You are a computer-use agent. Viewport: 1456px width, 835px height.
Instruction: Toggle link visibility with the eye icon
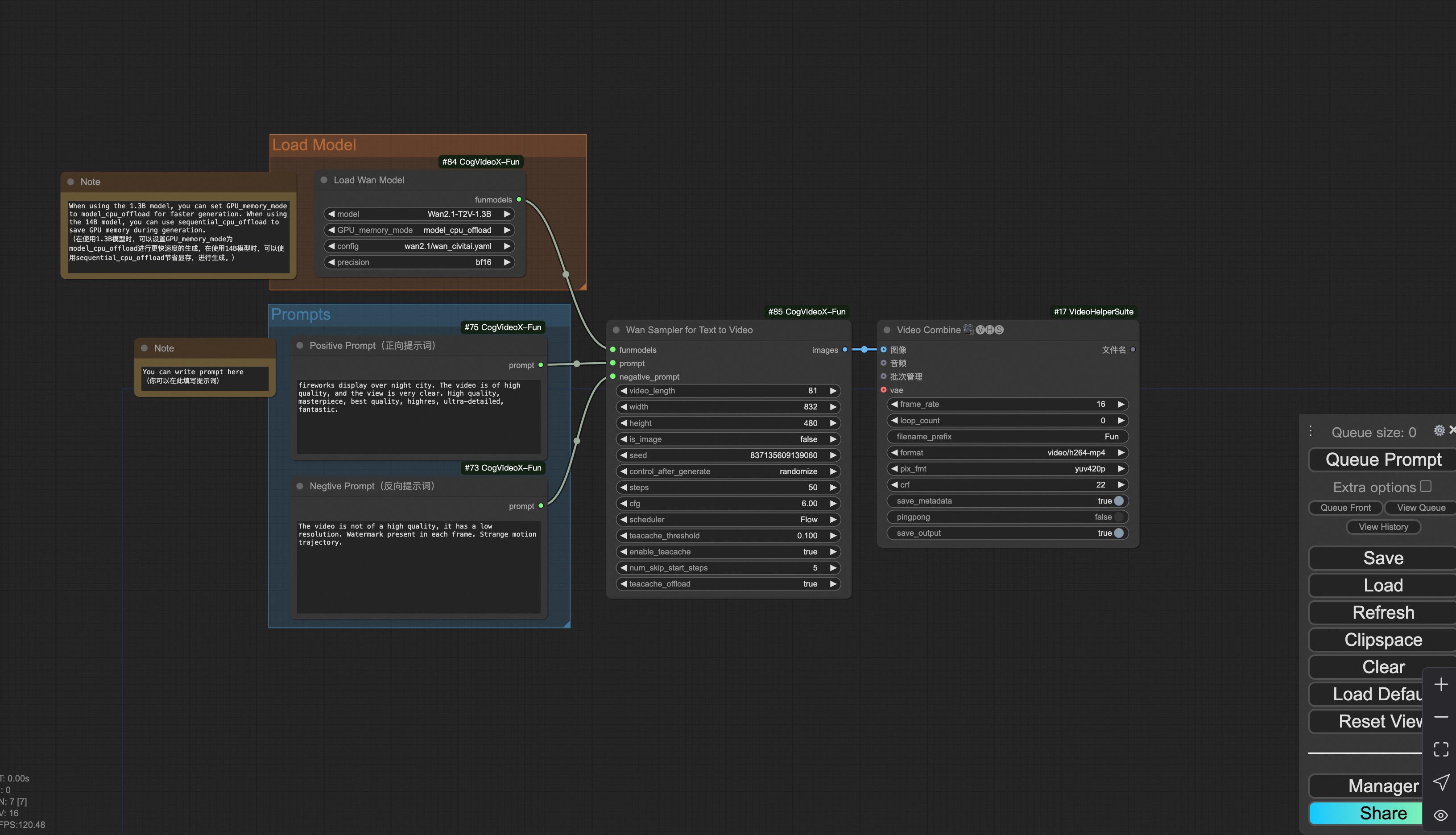(1441, 814)
